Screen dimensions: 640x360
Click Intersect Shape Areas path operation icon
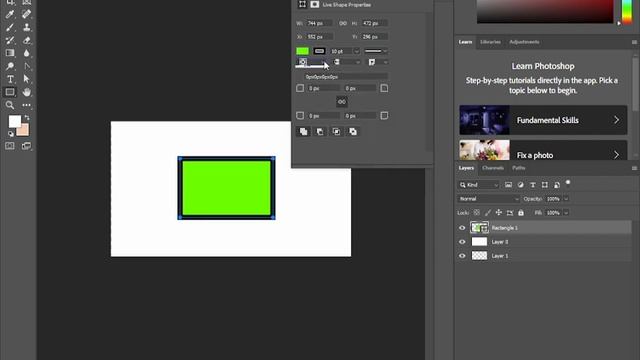(336, 132)
